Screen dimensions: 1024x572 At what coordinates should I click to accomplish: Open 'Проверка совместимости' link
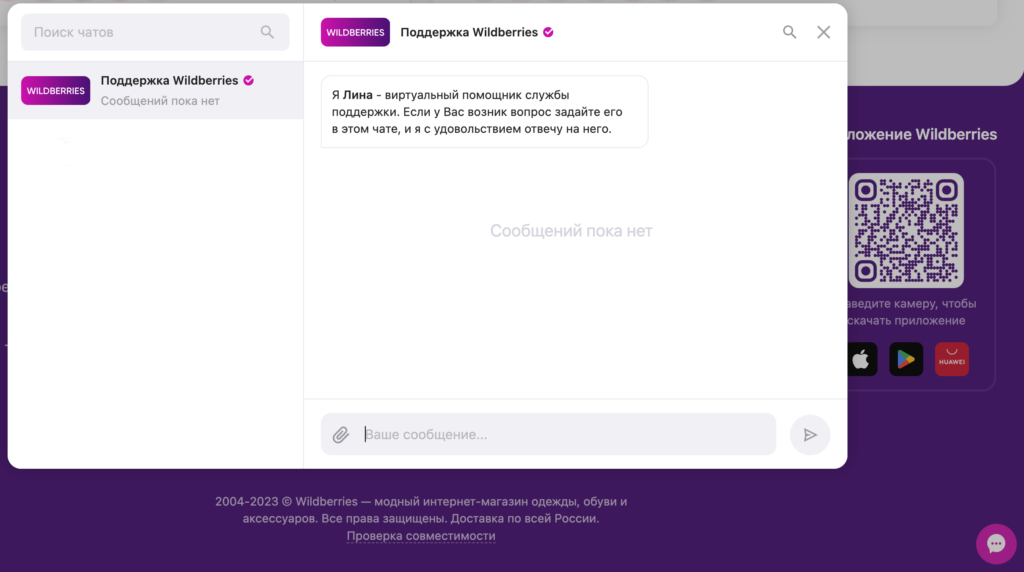[x=421, y=536]
